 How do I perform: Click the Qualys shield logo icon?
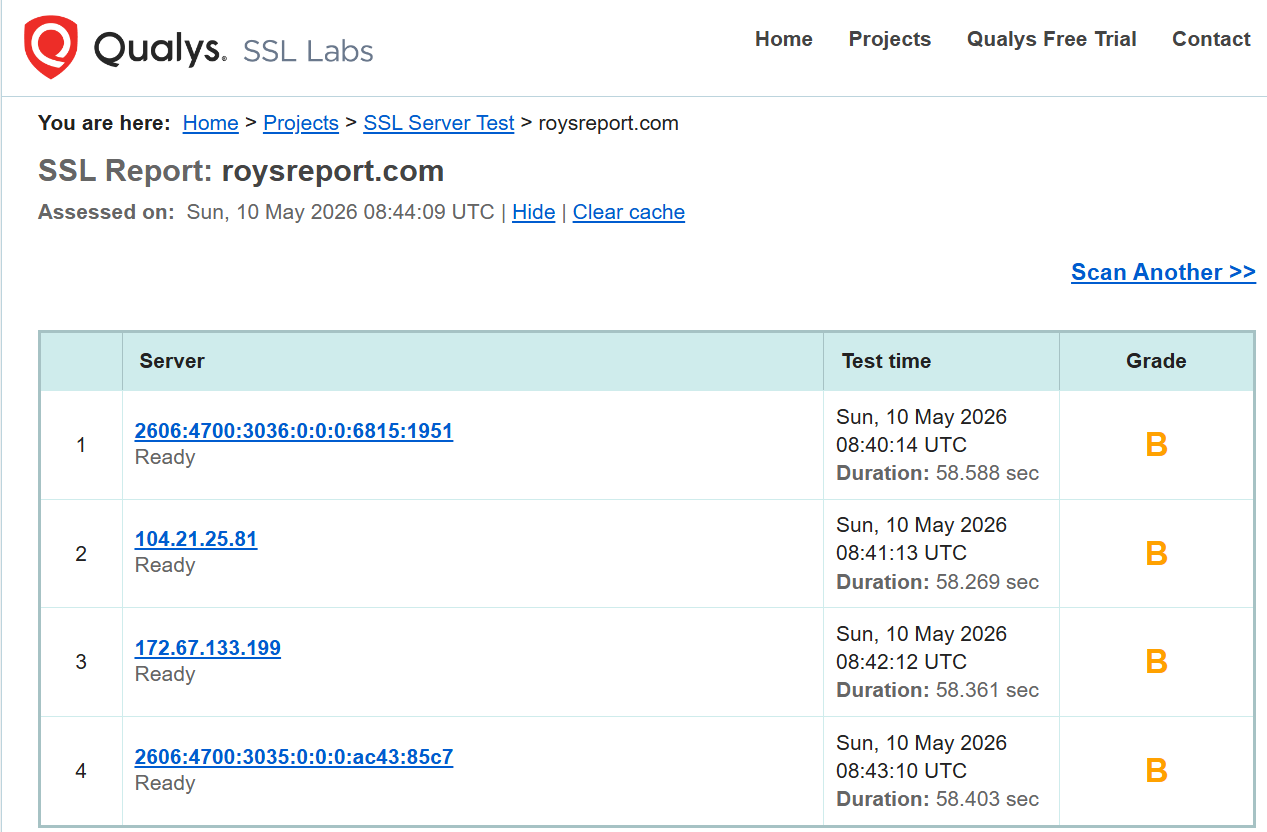pyautogui.click(x=51, y=48)
